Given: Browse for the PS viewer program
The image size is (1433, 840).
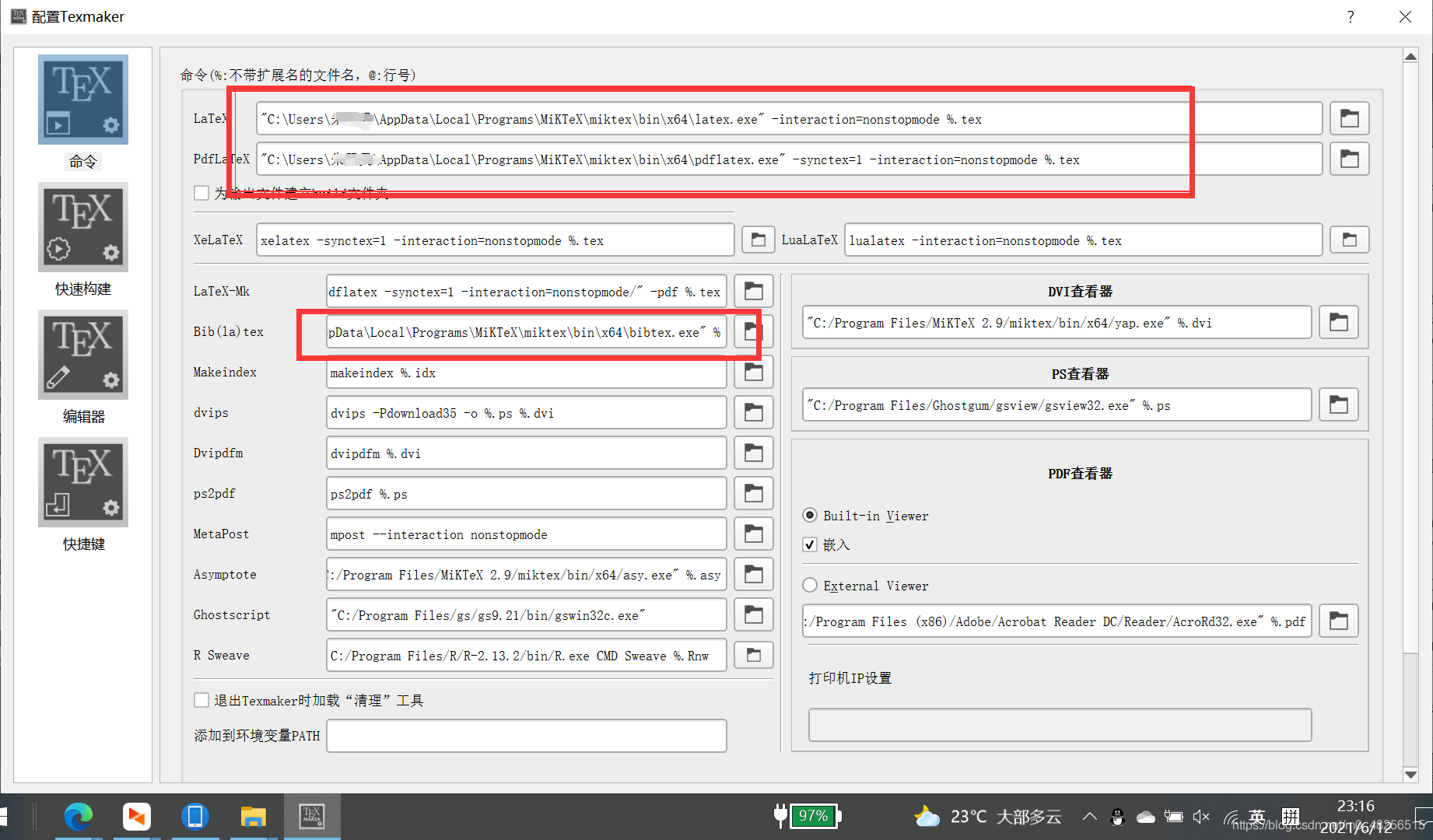Looking at the screenshot, I should [1338, 404].
